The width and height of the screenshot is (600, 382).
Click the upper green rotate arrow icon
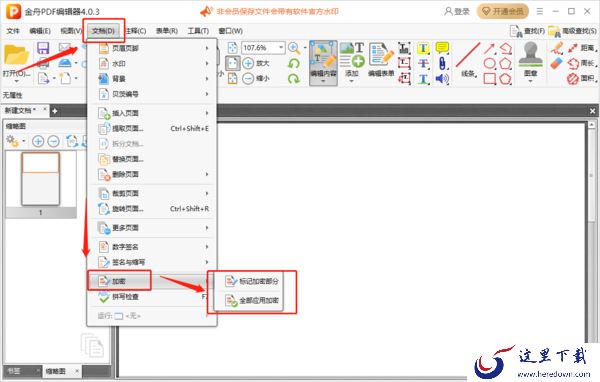click(294, 64)
